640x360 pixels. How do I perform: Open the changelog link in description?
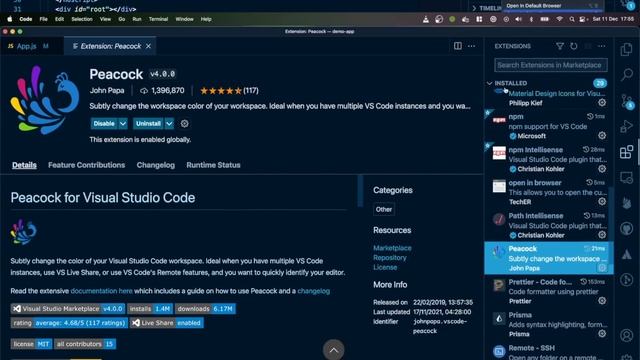point(313,291)
